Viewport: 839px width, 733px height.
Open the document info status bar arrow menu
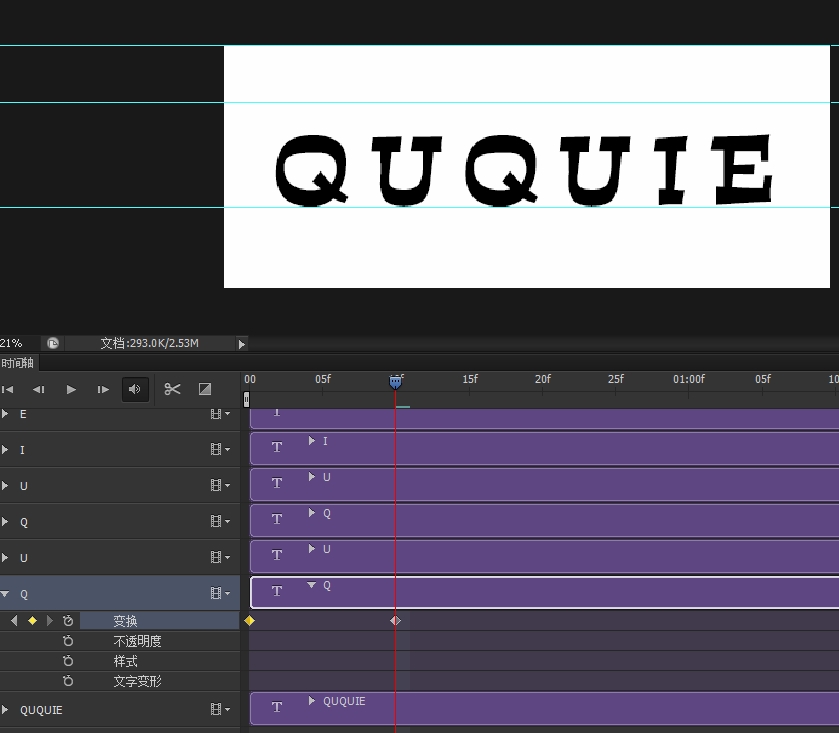[x=241, y=344]
